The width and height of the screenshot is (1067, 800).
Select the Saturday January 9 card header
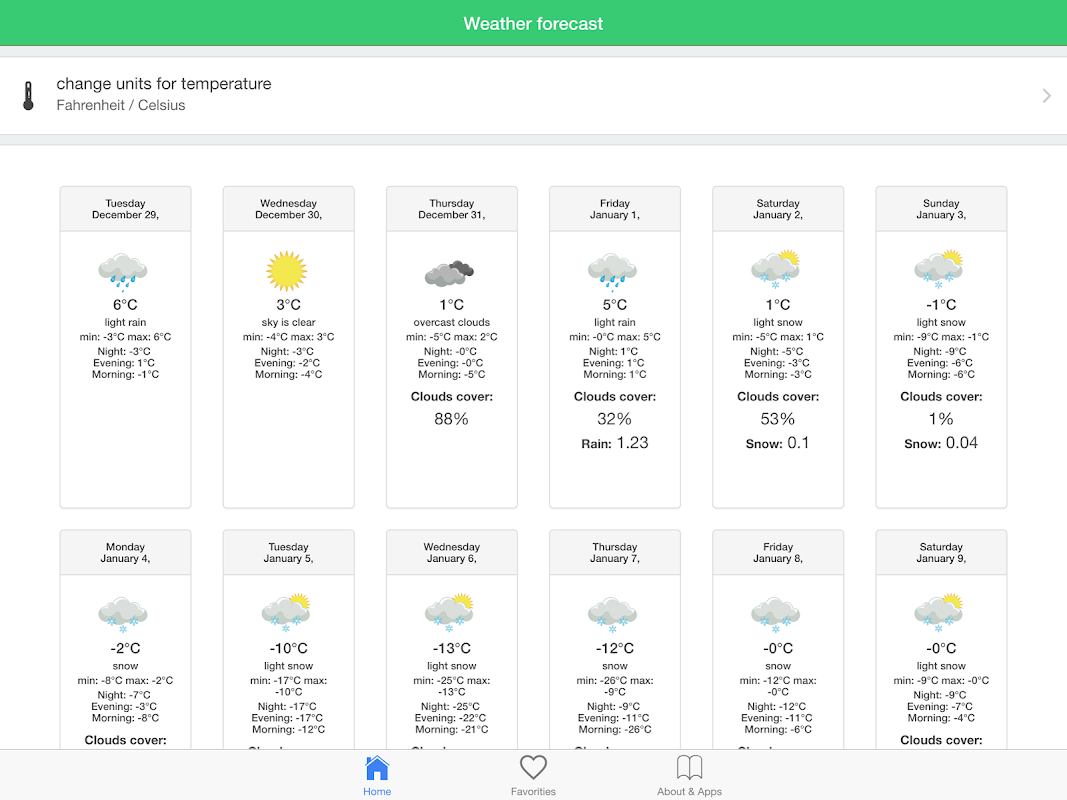tap(941, 552)
